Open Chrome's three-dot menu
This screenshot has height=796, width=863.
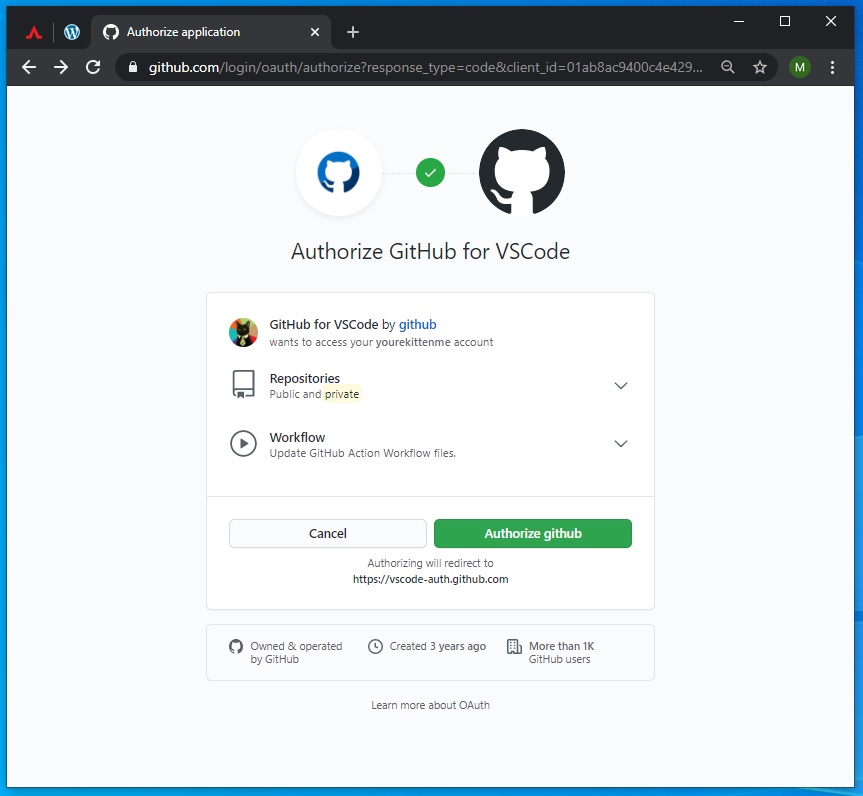pos(832,67)
